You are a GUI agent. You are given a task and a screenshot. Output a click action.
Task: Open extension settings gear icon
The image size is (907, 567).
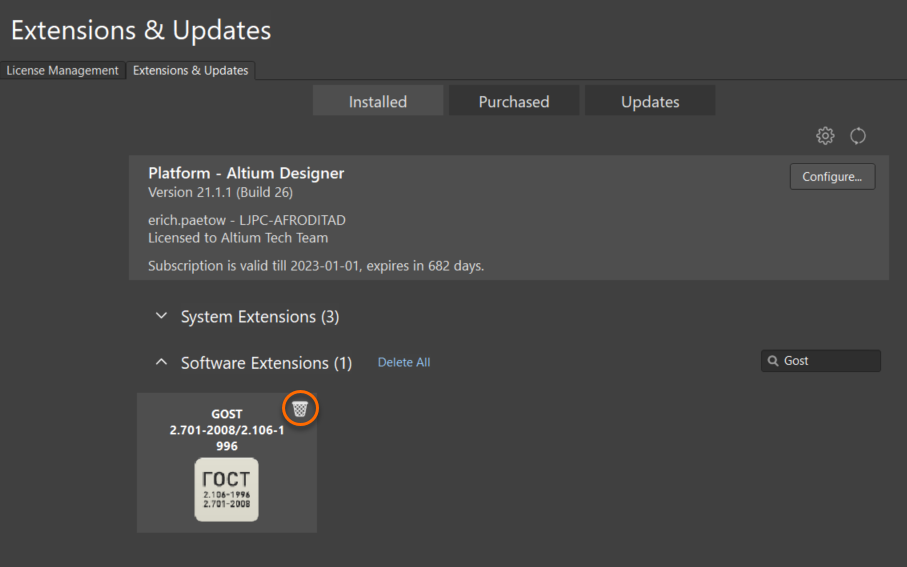click(x=825, y=136)
